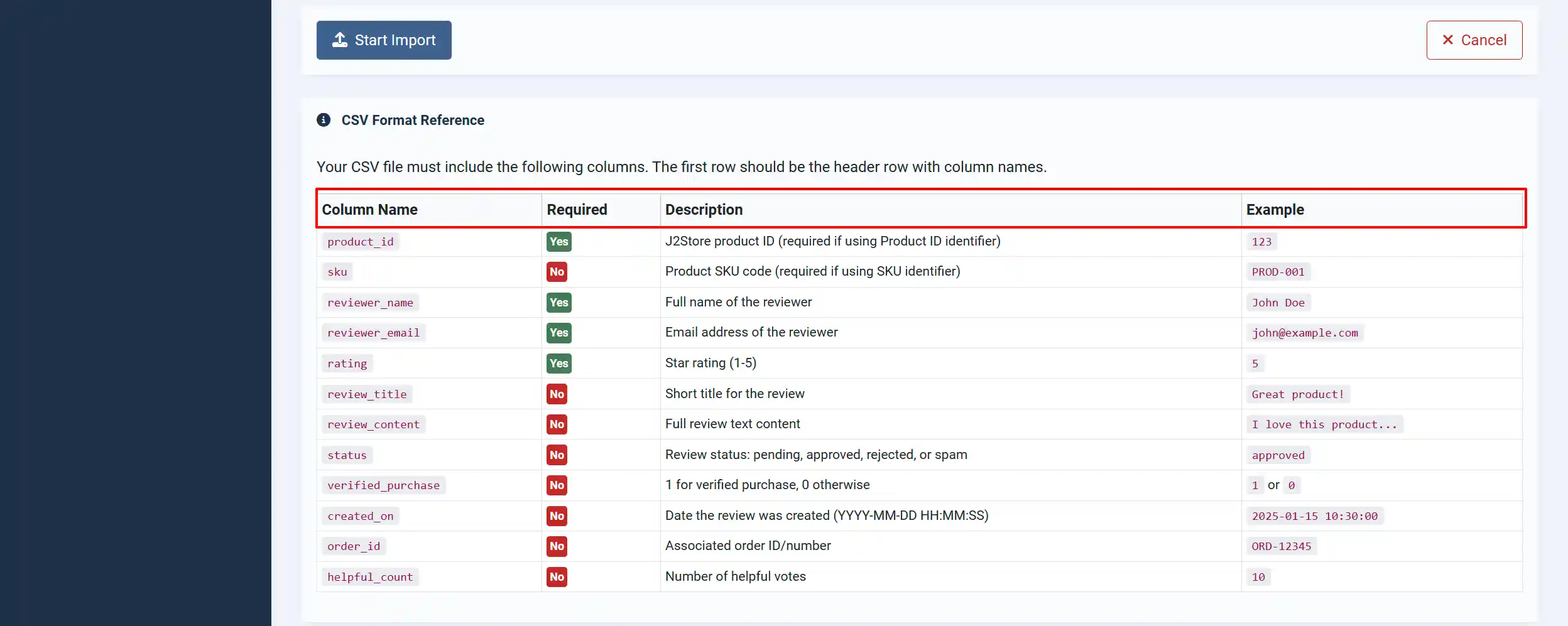The height and width of the screenshot is (626, 1568).
Task: Click the info icon beside CSV Format Reference
Action: click(324, 120)
